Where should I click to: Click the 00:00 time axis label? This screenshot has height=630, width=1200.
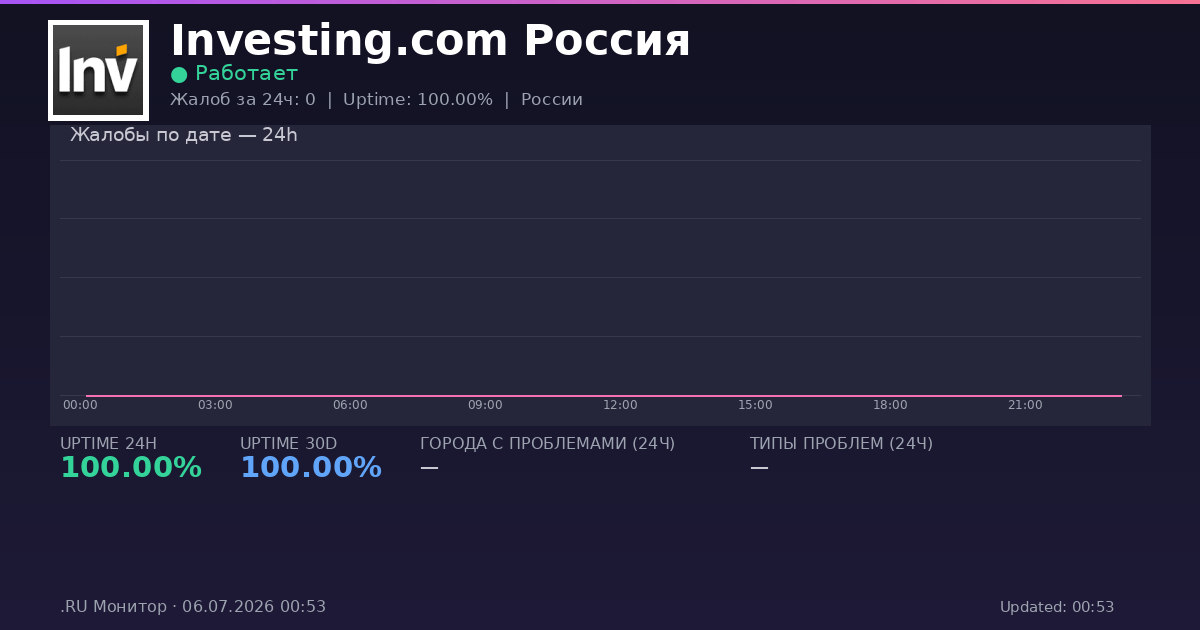(80, 405)
